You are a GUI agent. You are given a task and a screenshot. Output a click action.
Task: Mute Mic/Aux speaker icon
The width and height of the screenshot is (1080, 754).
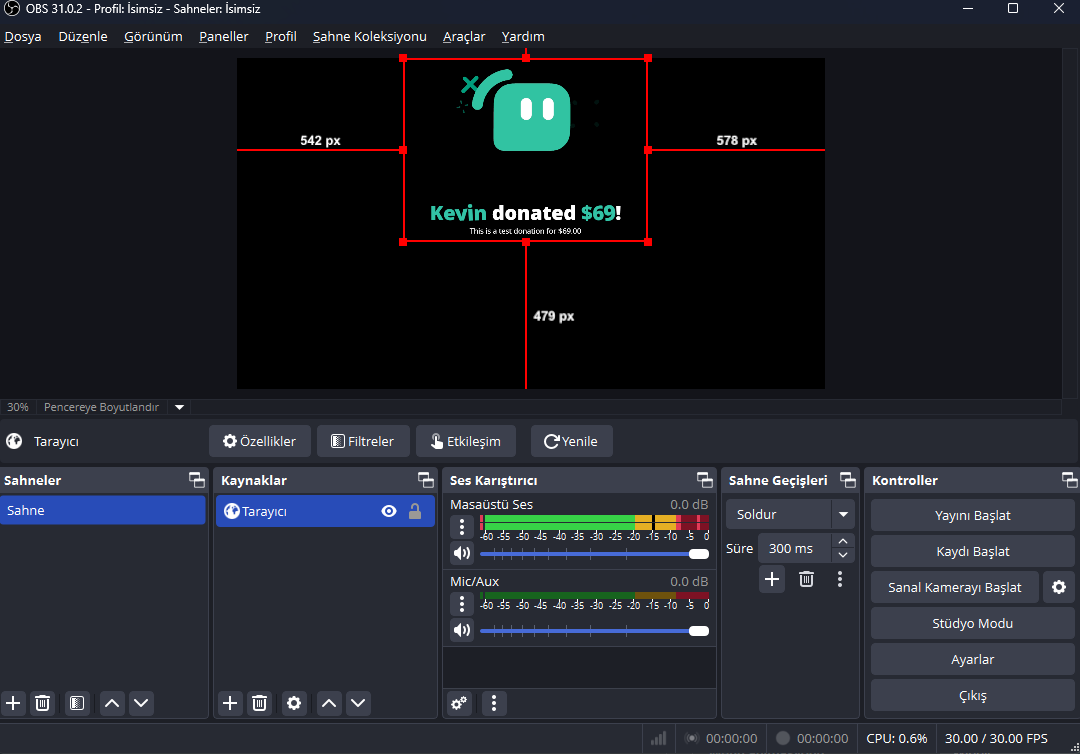[462, 630]
